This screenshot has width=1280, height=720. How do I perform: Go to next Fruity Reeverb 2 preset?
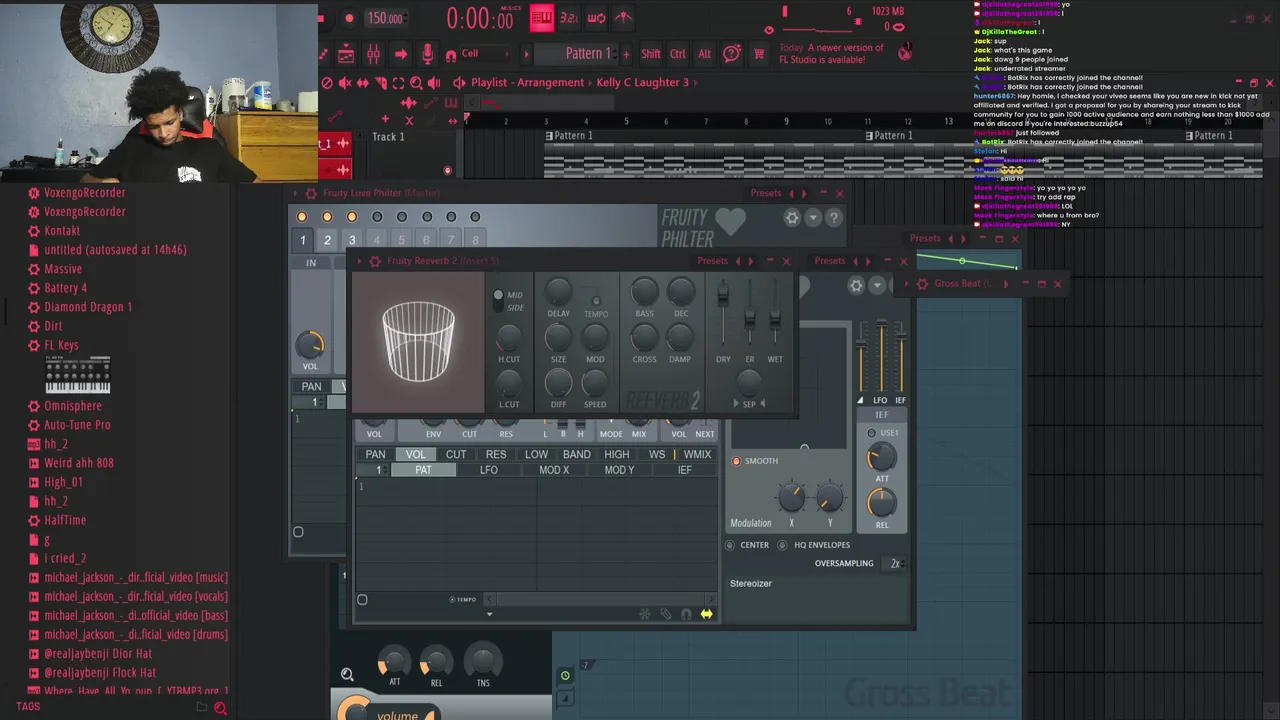(751, 261)
